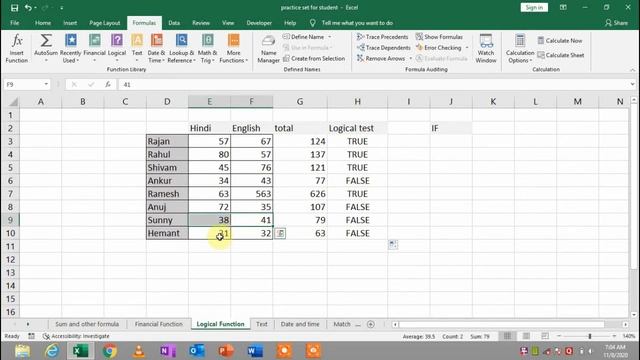
Task: Click the Auto Fill Options icon below the table
Action: 393,244
